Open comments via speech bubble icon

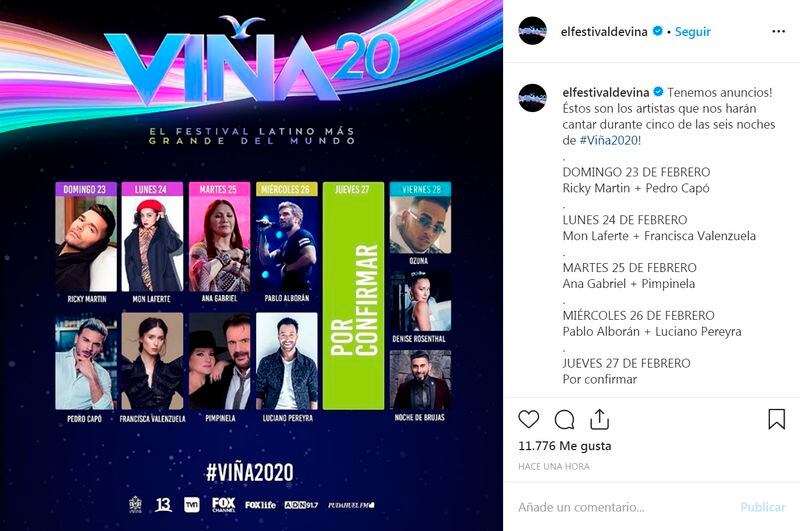click(564, 420)
